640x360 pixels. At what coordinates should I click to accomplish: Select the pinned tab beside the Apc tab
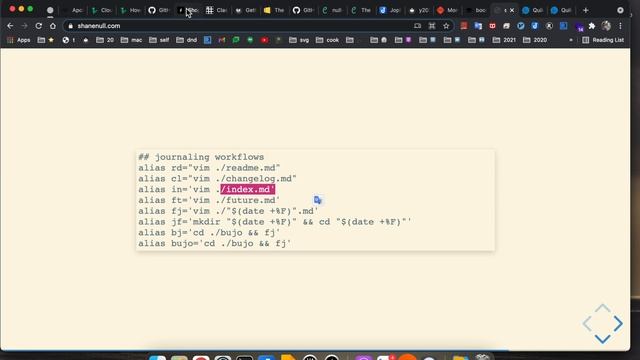coord(50,10)
